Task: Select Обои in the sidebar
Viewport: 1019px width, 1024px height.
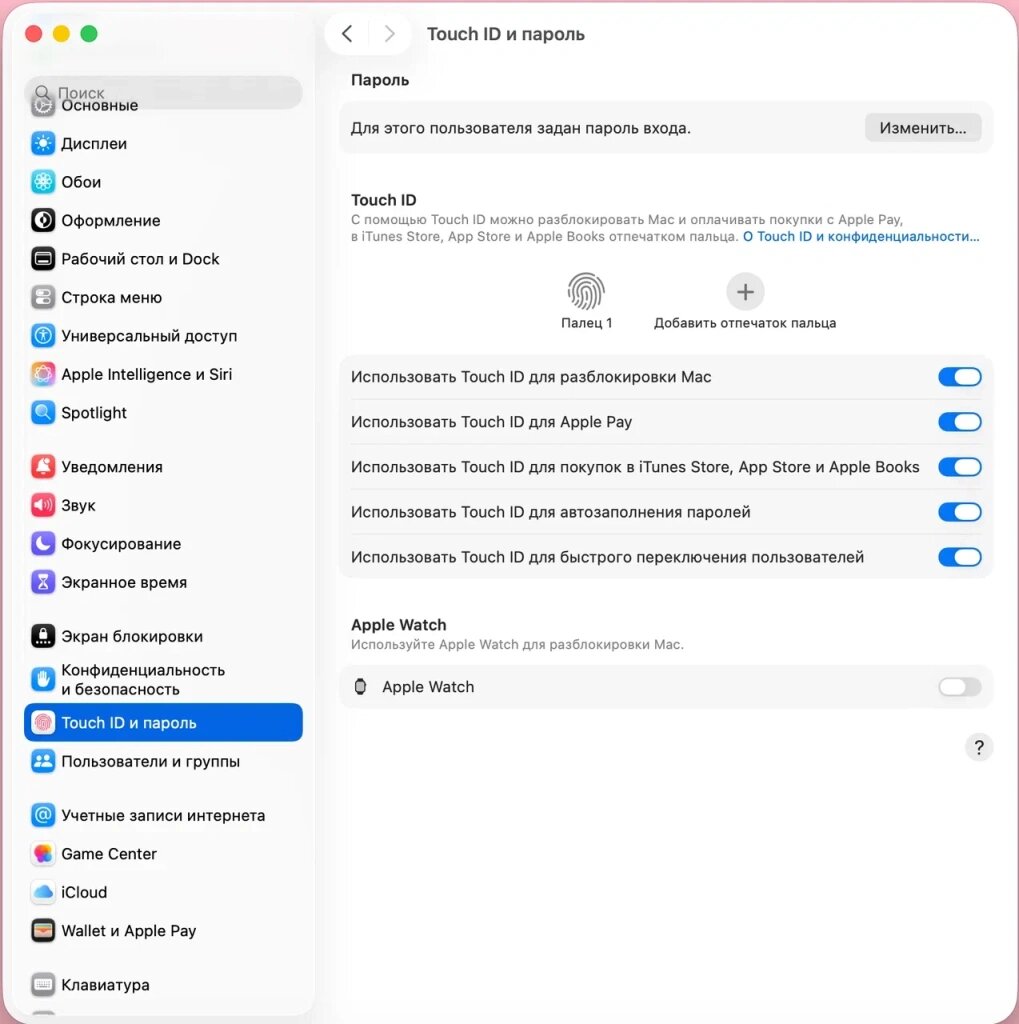Action: click(x=81, y=182)
